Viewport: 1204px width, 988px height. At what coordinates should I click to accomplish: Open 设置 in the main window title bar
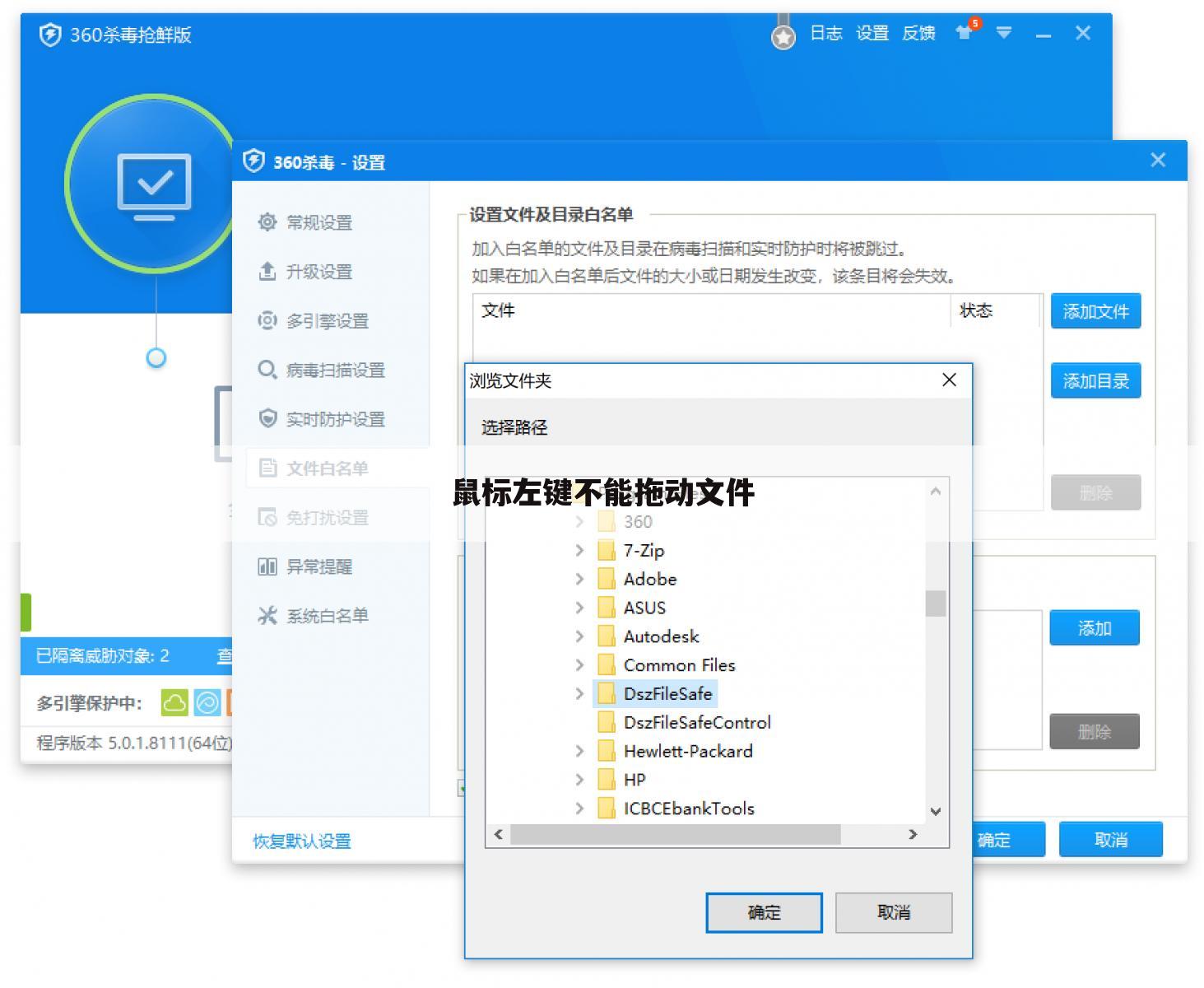pyautogui.click(x=872, y=33)
